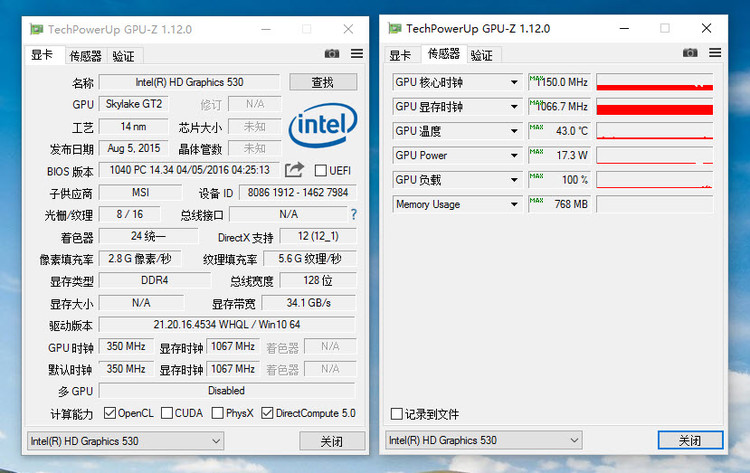Toggle the OpenCL checkbox
This screenshot has width=750, height=473.
110,413
